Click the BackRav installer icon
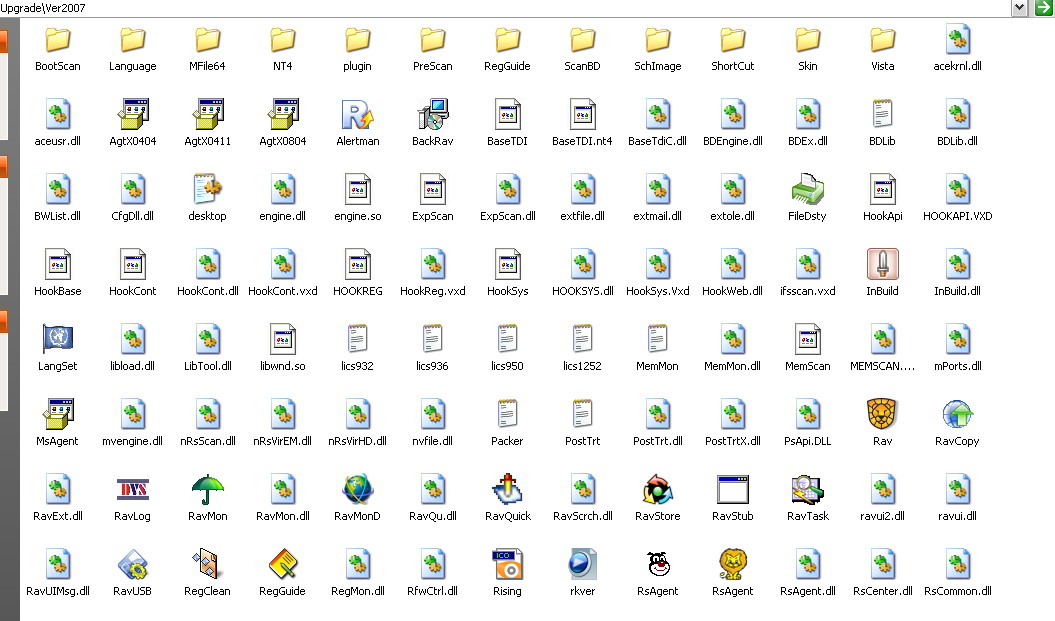This screenshot has height=621, width=1055. [432, 114]
